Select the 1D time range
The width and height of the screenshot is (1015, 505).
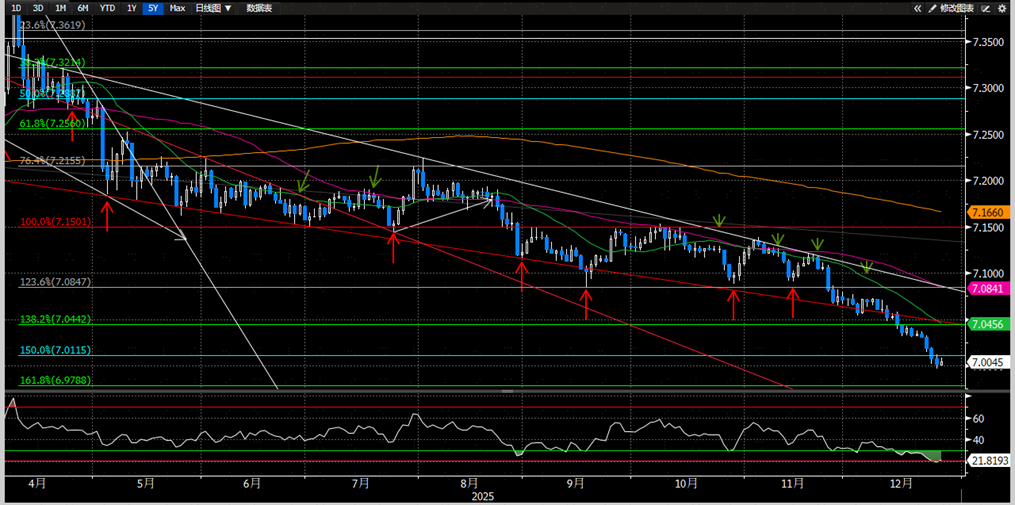click(17, 8)
